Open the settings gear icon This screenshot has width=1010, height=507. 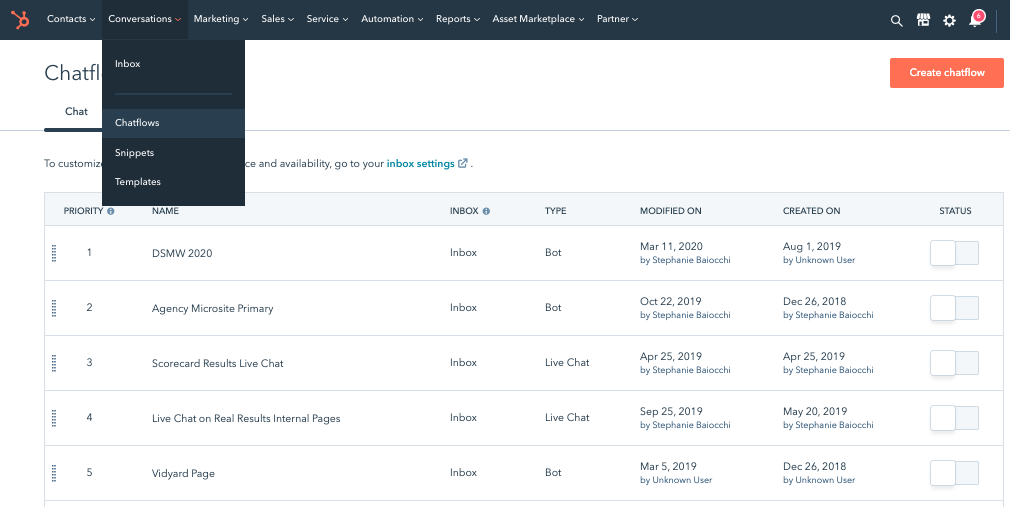pyautogui.click(x=949, y=20)
